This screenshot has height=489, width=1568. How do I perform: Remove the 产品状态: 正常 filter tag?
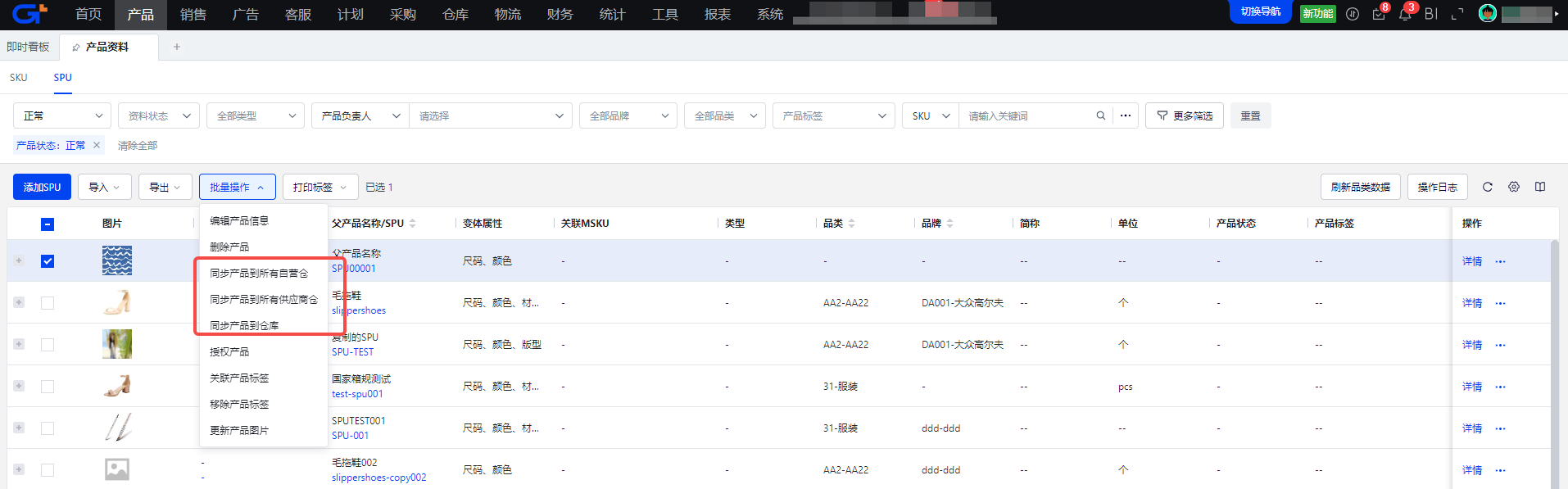point(97,145)
